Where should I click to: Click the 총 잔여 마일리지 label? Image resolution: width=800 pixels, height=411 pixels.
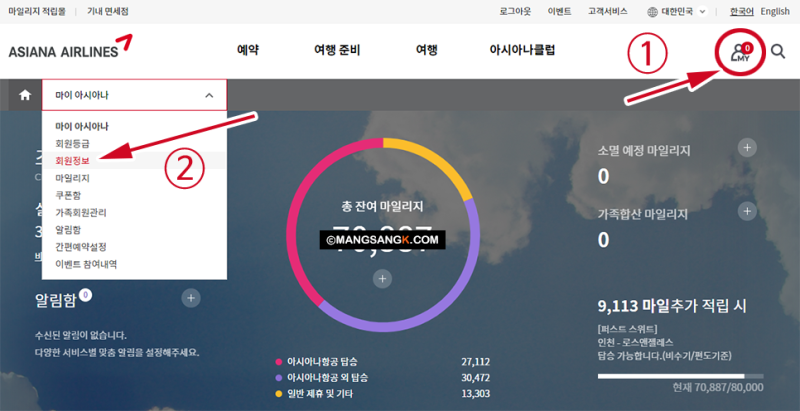[382, 207]
